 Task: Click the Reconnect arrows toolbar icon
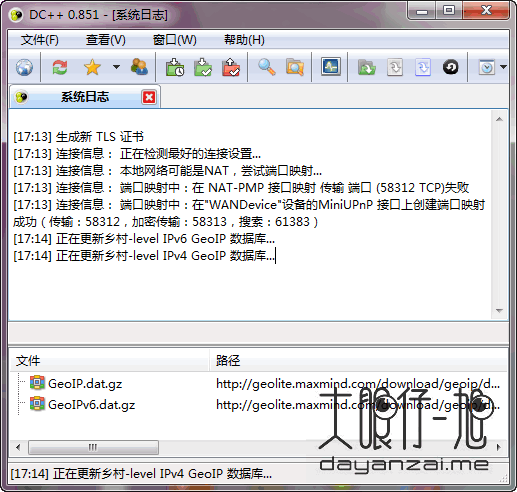60,67
